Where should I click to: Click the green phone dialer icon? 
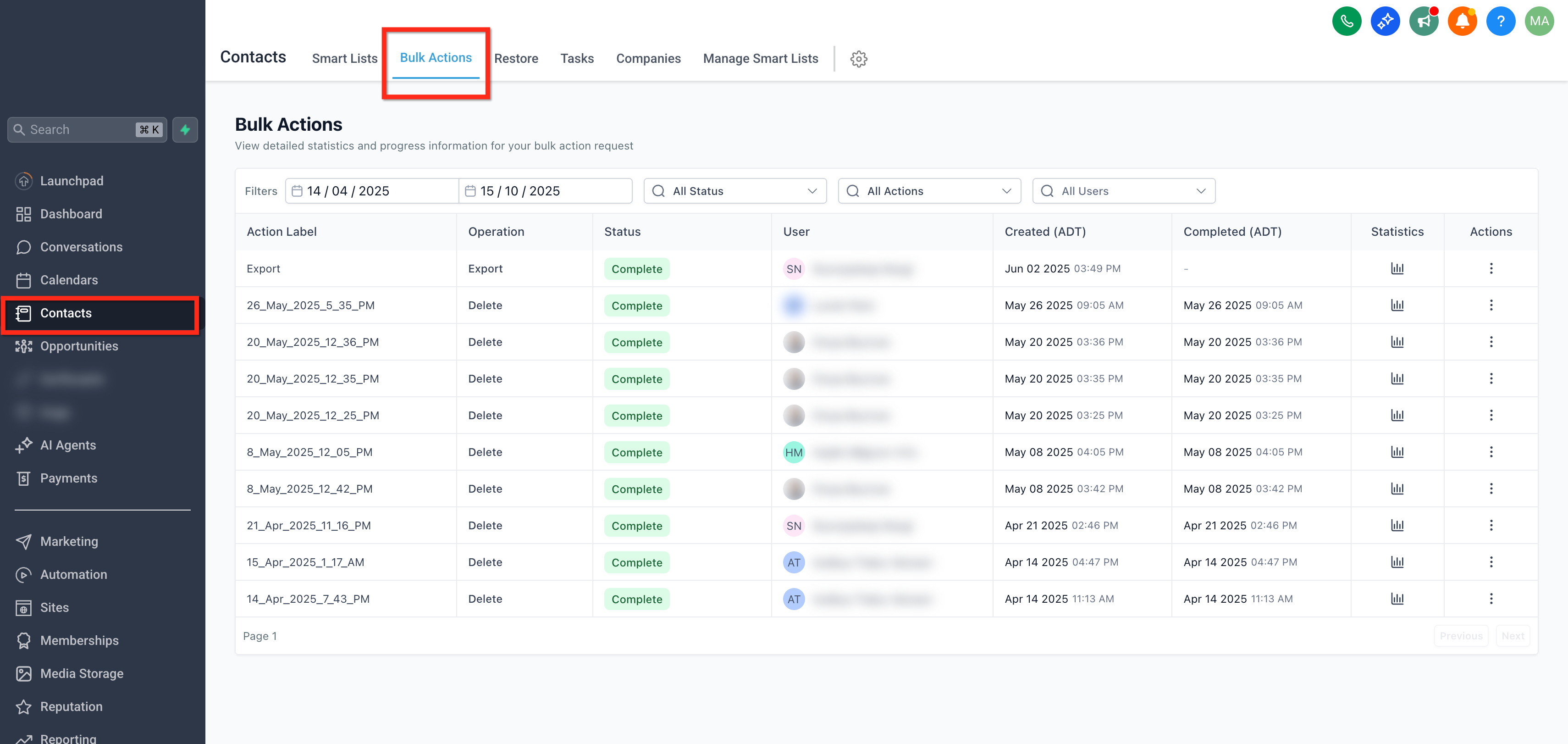[x=1347, y=21]
